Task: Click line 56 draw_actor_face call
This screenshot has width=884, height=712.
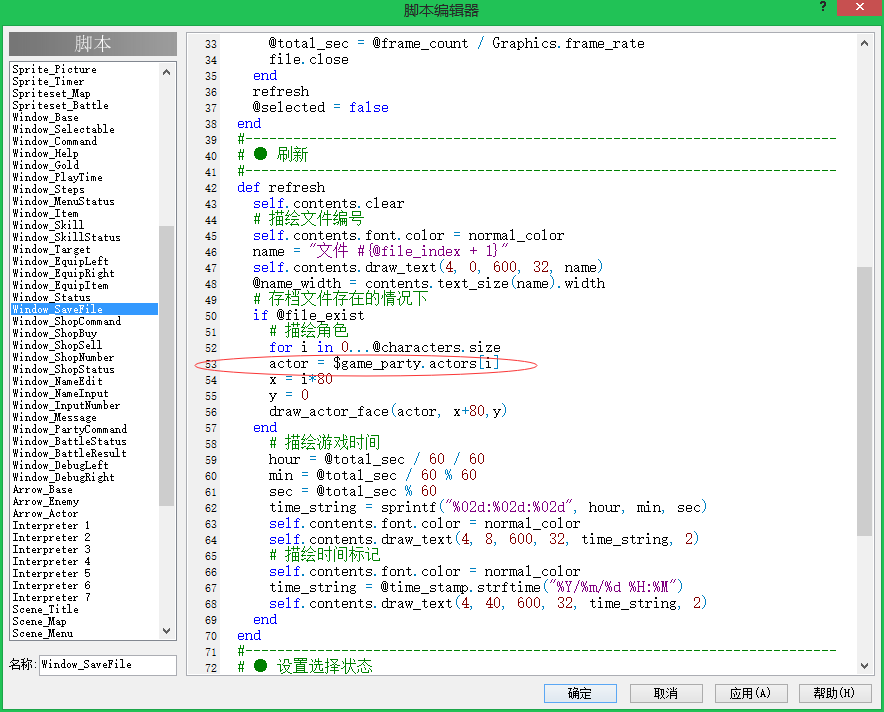Action: pos(388,412)
